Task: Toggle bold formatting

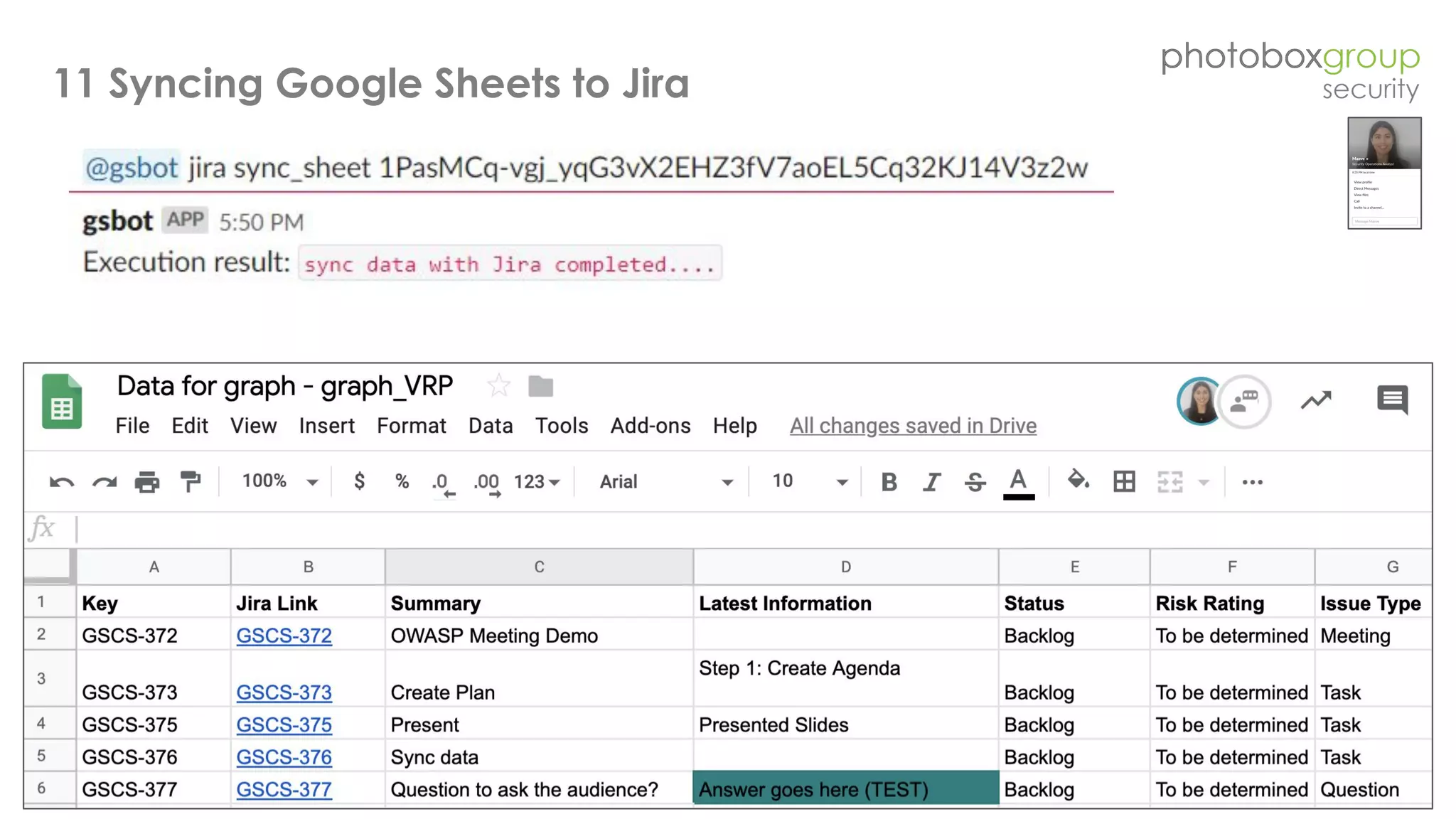Action: (x=889, y=482)
